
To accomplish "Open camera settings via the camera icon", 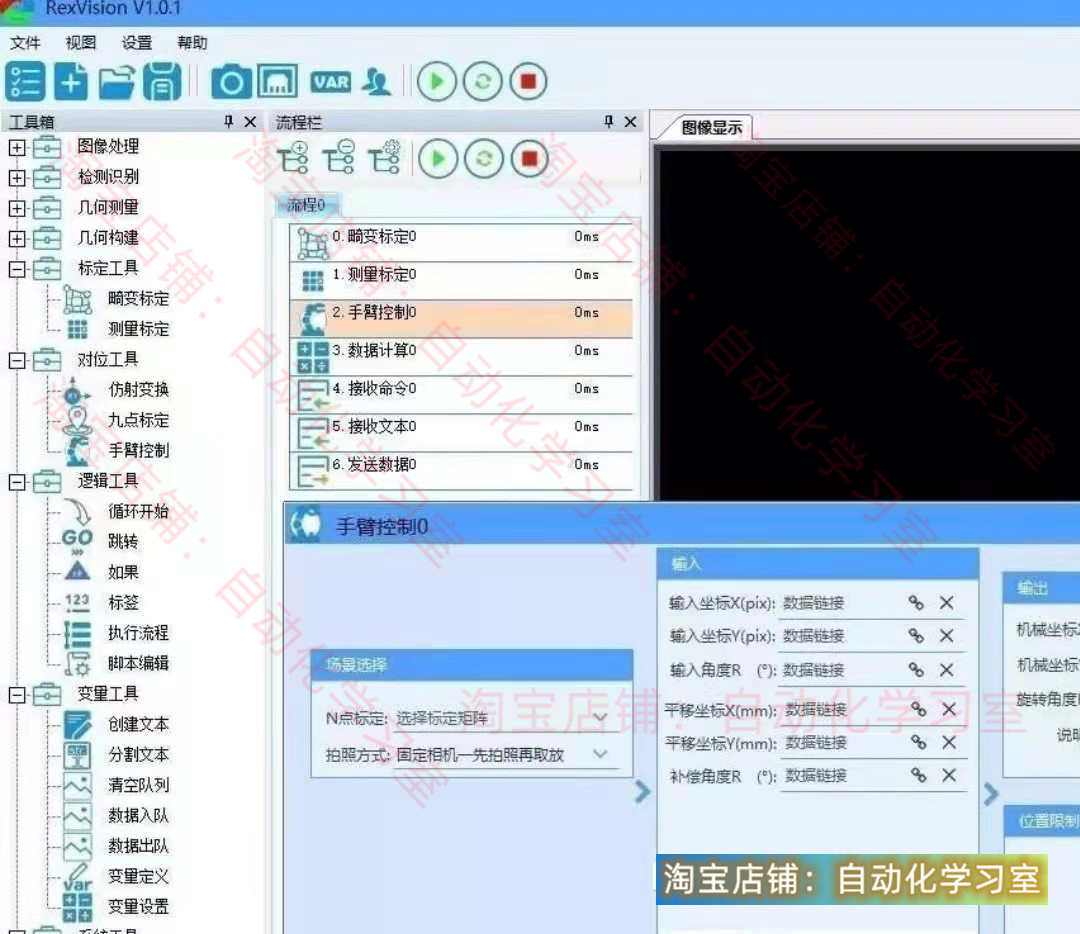I will click(x=231, y=82).
